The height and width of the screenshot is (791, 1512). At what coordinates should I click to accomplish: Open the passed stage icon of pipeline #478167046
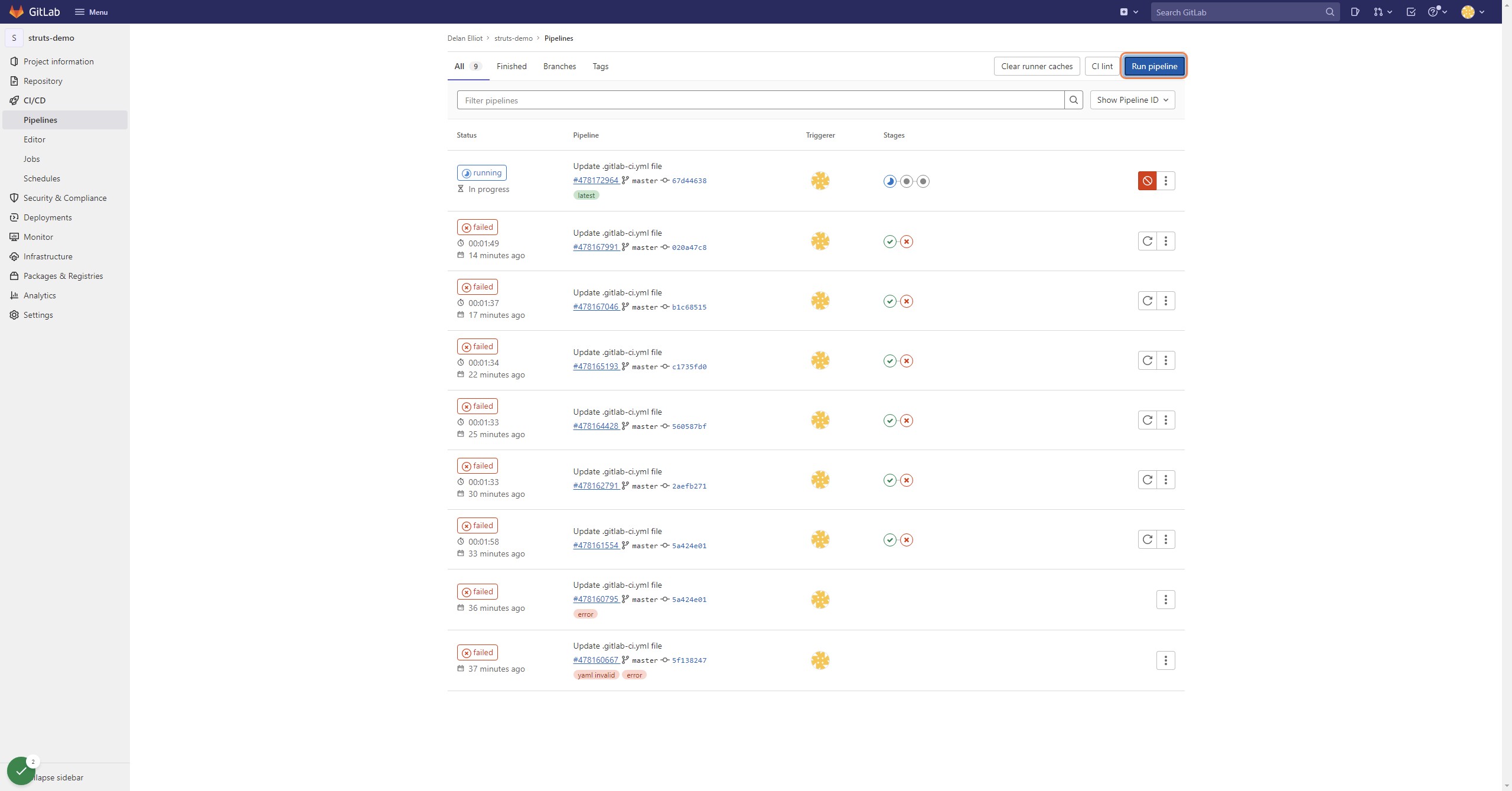(x=889, y=301)
